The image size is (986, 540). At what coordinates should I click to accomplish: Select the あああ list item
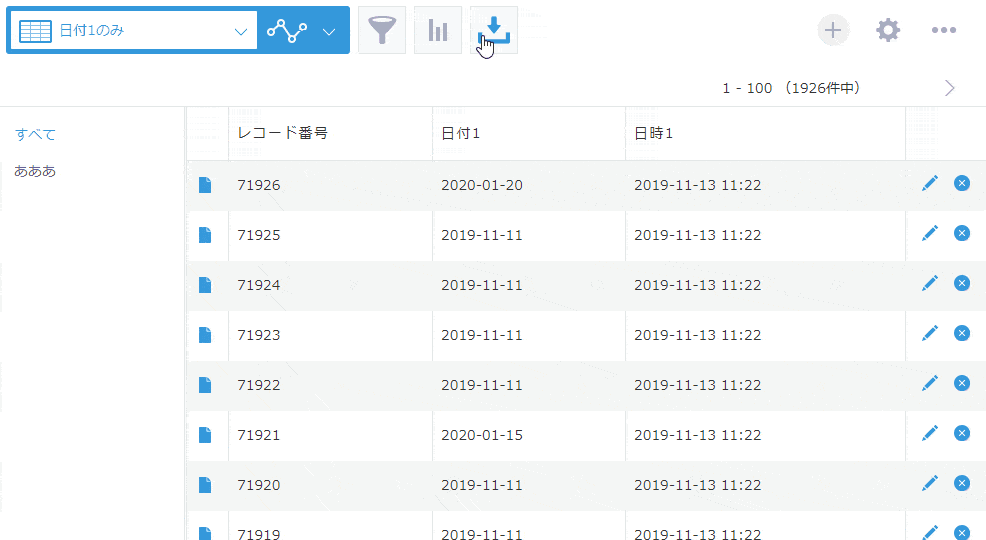coord(35,171)
